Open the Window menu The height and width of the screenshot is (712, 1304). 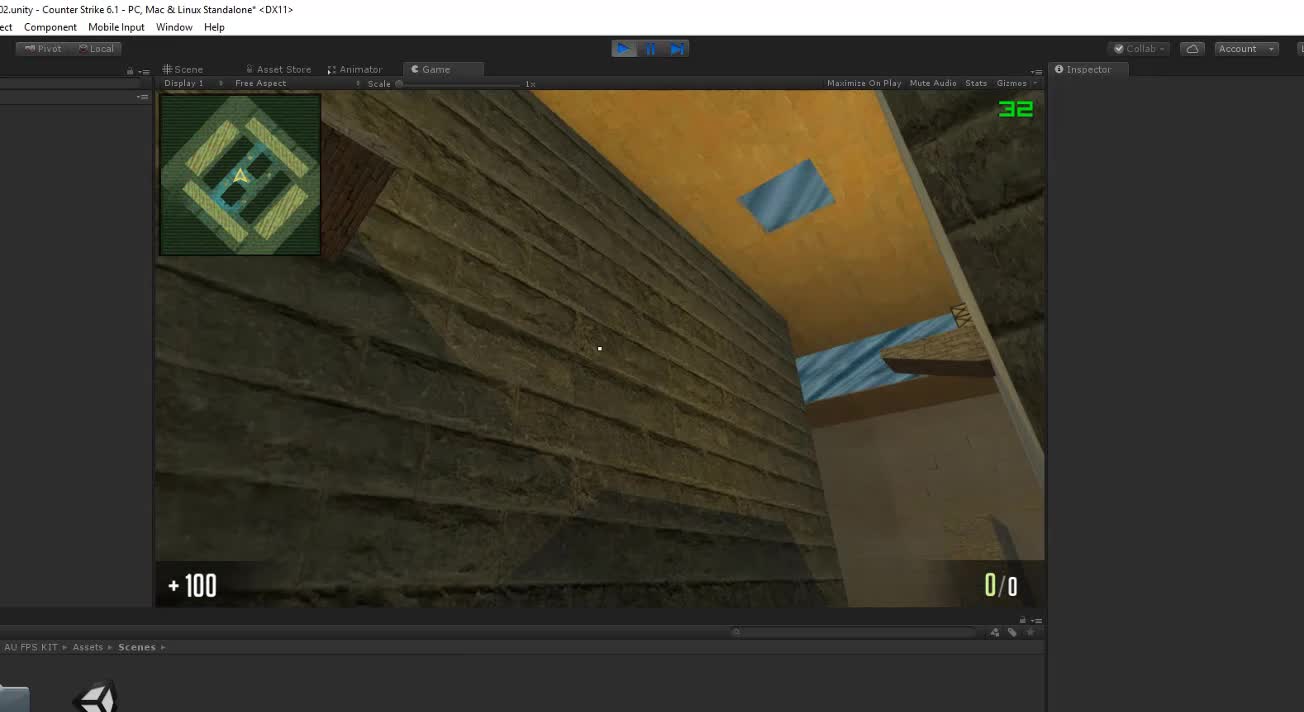pos(174,27)
